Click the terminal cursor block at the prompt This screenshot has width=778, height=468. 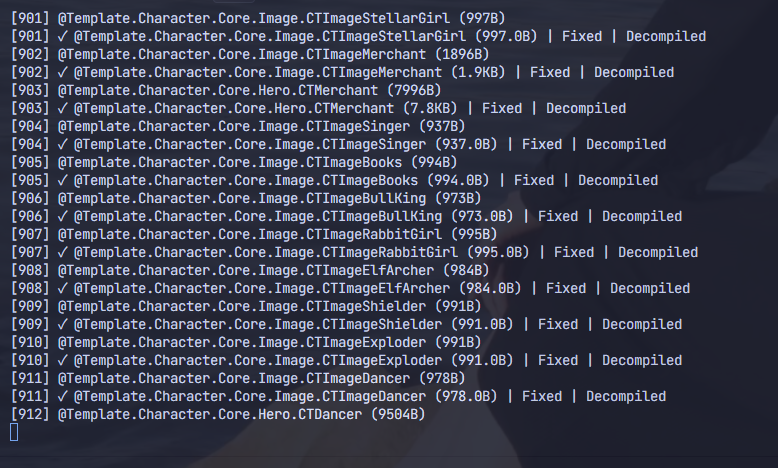coord(14,432)
